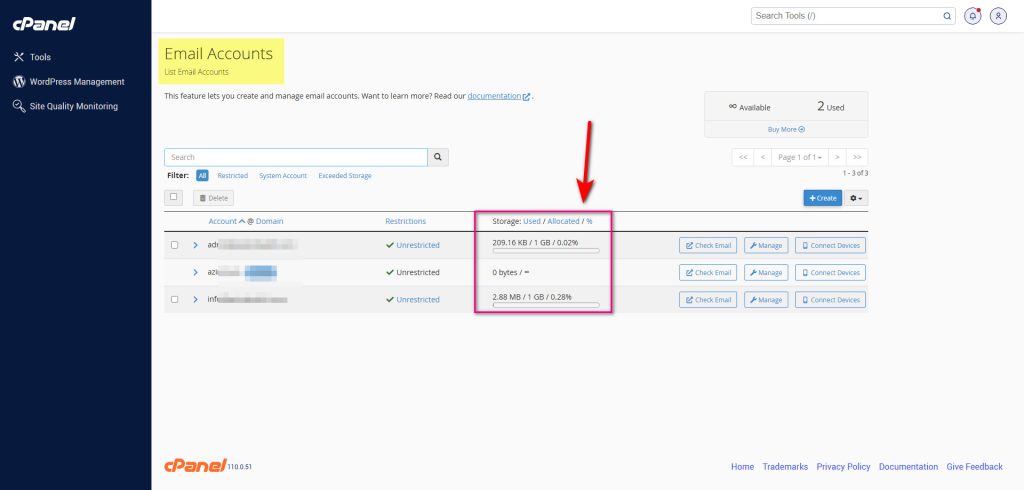Click the Search Tools magnifier icon
This screenshot has width=1024, height=490.
[947, 16]
